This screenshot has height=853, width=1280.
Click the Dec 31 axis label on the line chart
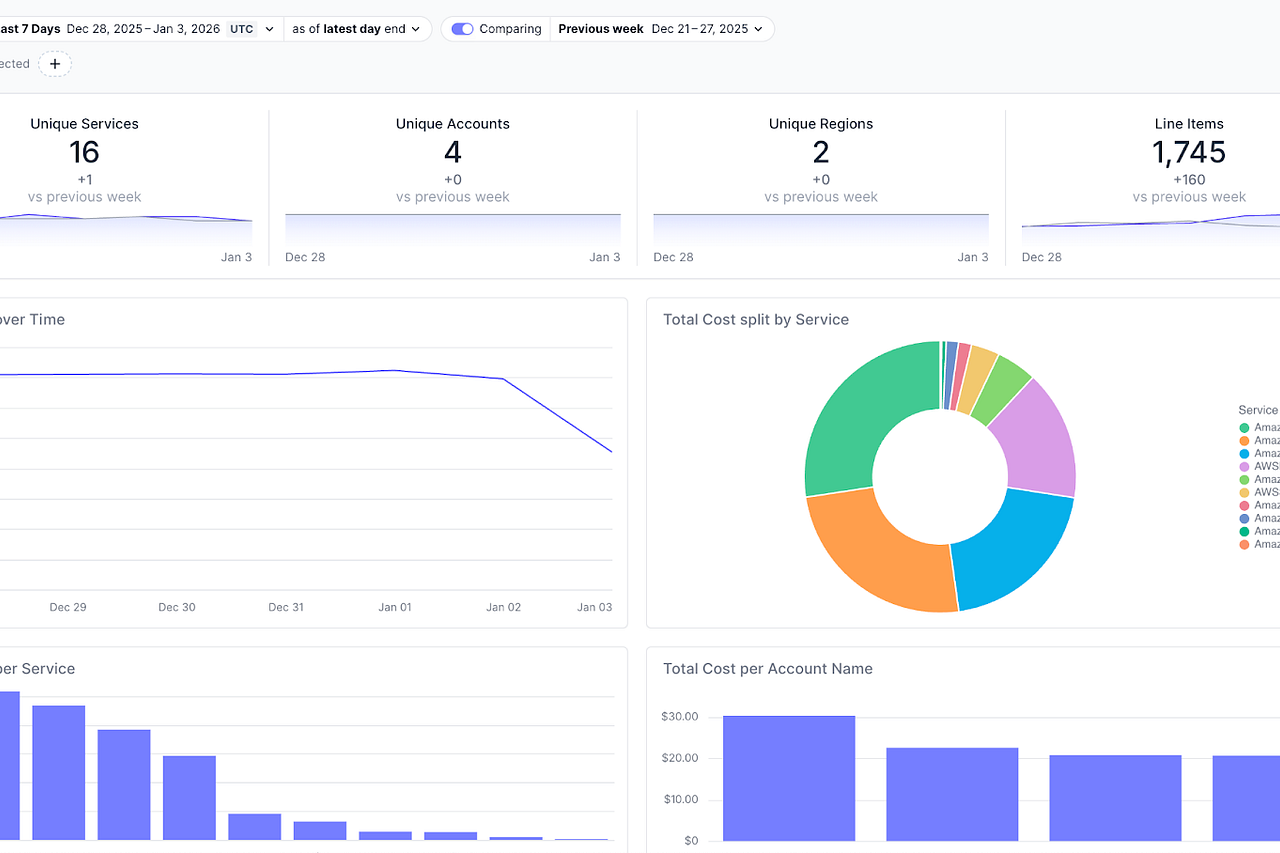pos(286,607)
